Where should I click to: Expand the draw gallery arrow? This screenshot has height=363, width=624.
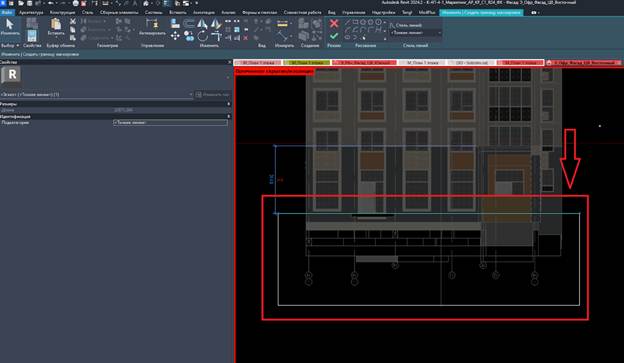click(385, 38)
